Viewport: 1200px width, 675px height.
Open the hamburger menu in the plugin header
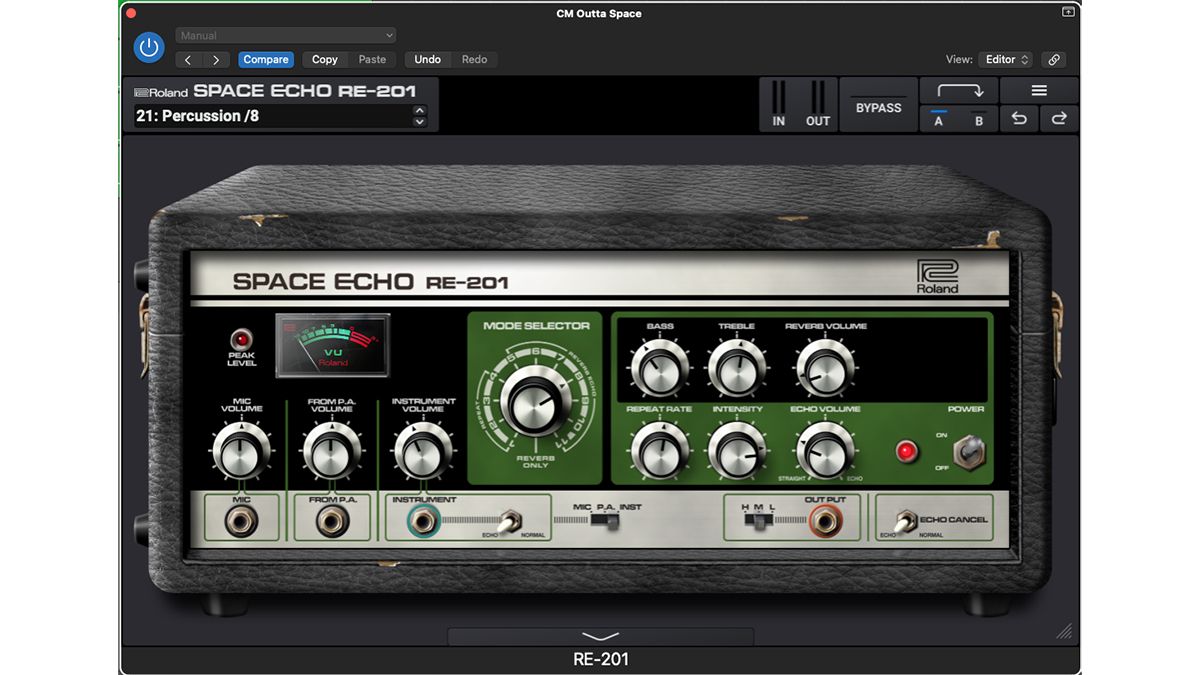(x=1040, y=90)
